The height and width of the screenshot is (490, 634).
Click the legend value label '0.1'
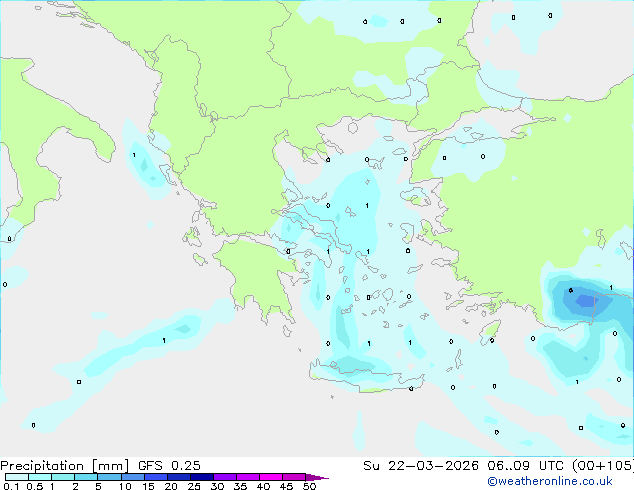(x=11, y=486)
